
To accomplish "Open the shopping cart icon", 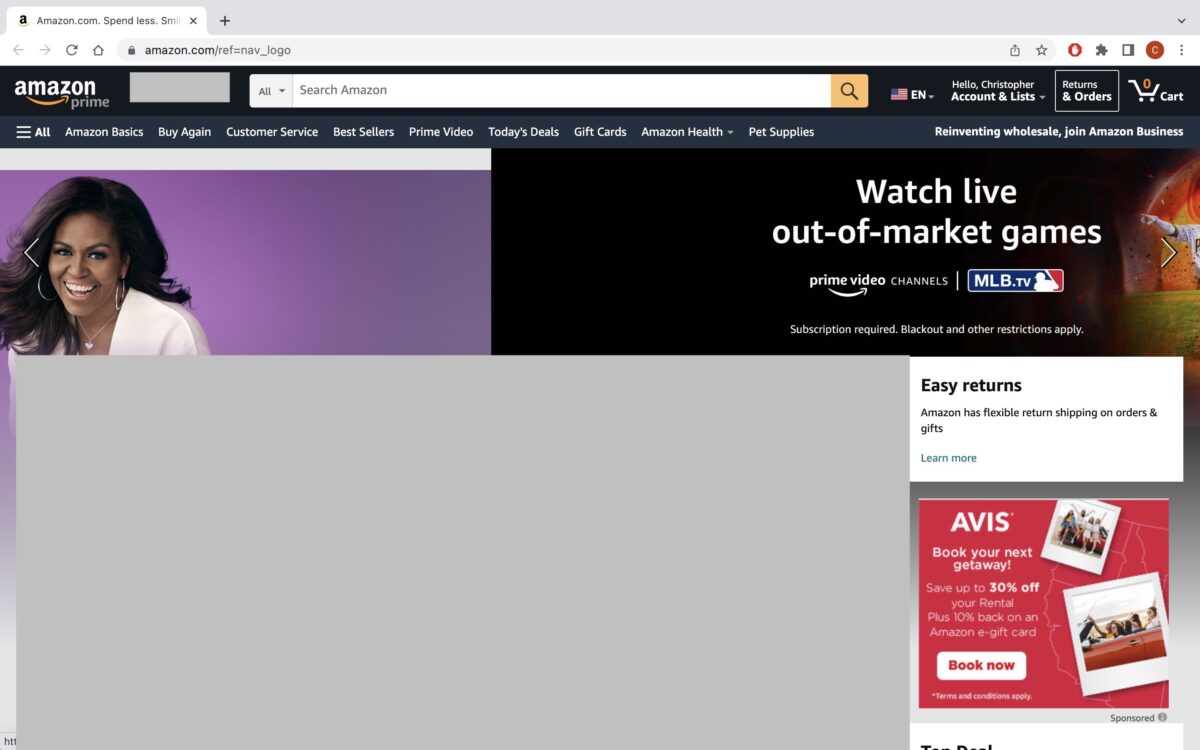I will pyautogui.click(x=1154, y=91).
